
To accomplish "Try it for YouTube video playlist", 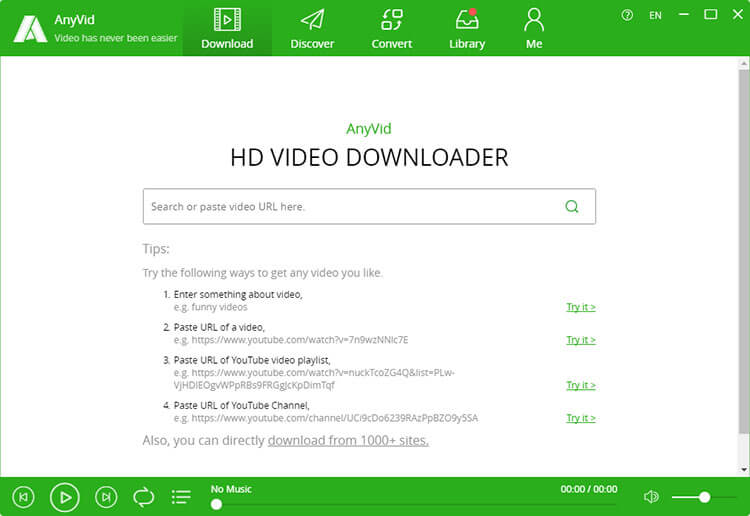I will click(x=581, y=385).
